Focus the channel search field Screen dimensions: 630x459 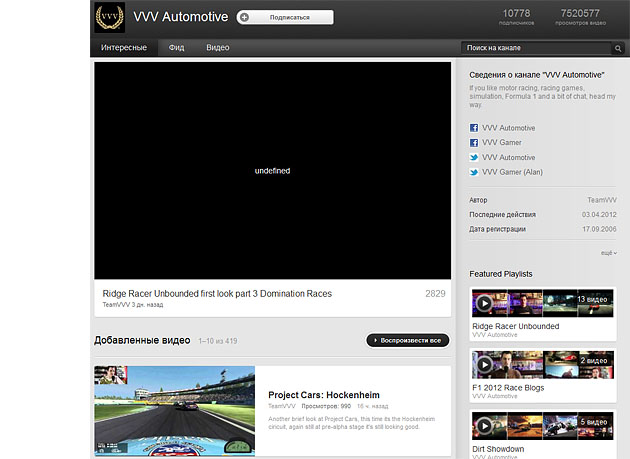[536, 48]
